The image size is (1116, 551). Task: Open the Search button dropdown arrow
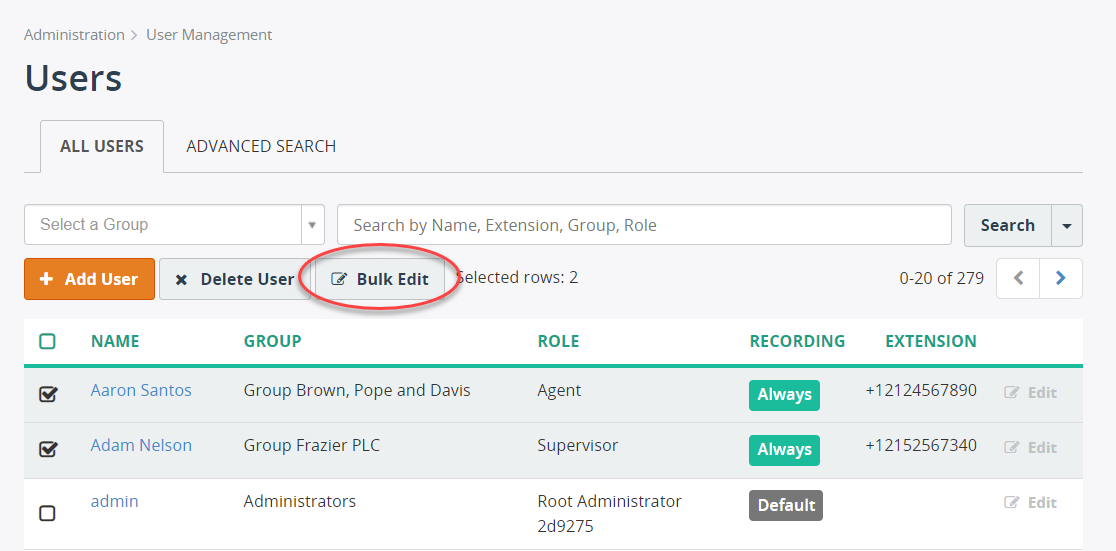(x=1067, y=225)
